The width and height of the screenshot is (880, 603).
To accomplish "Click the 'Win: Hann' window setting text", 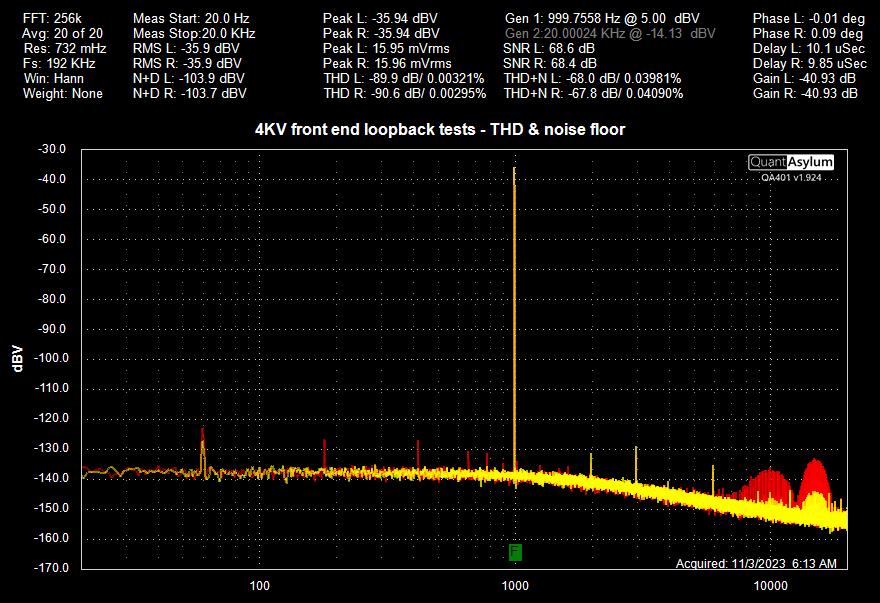I will coord(54,79).
